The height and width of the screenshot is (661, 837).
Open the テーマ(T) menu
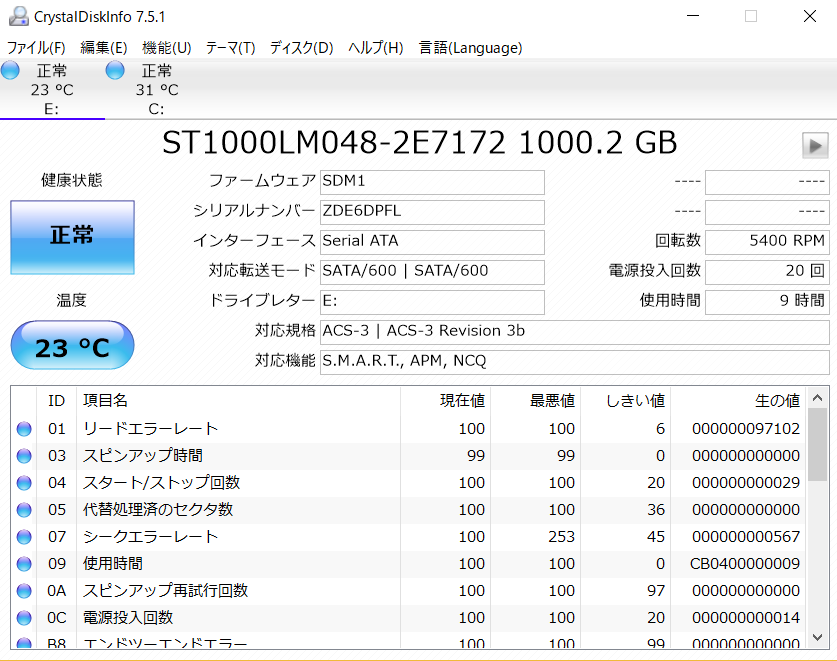pos(231,48)
